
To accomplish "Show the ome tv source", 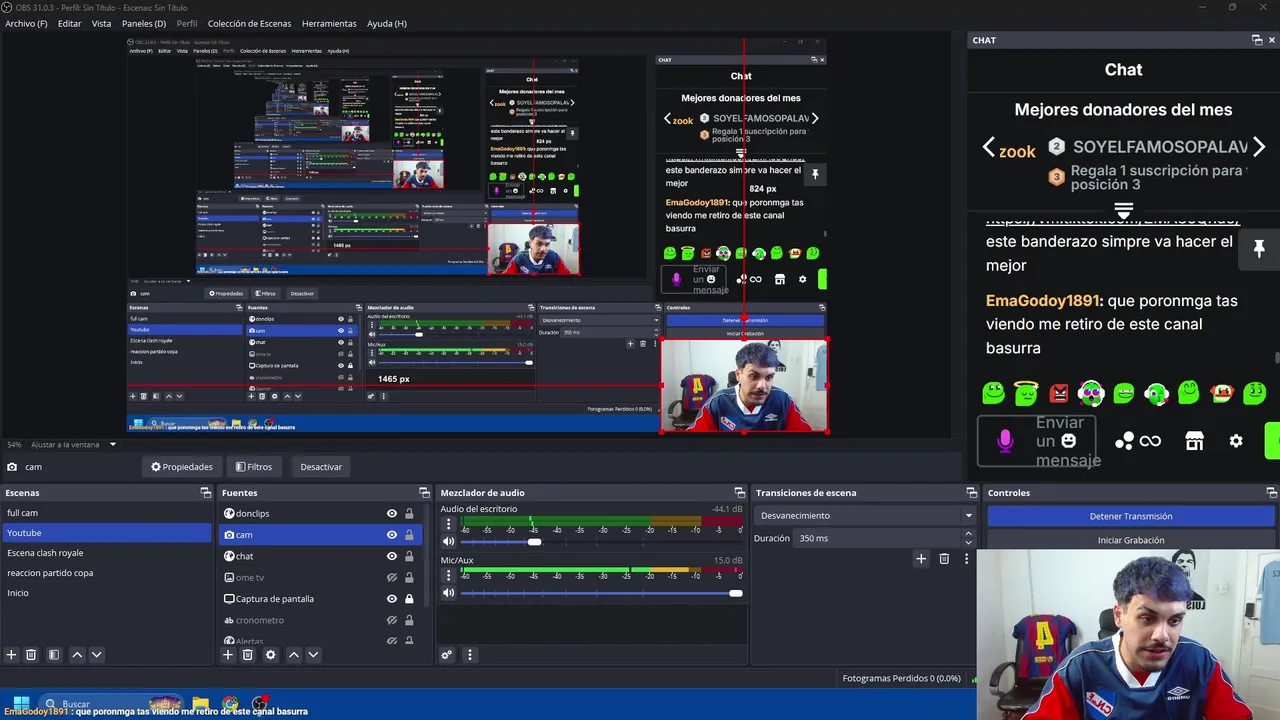I will click(392, 578).
